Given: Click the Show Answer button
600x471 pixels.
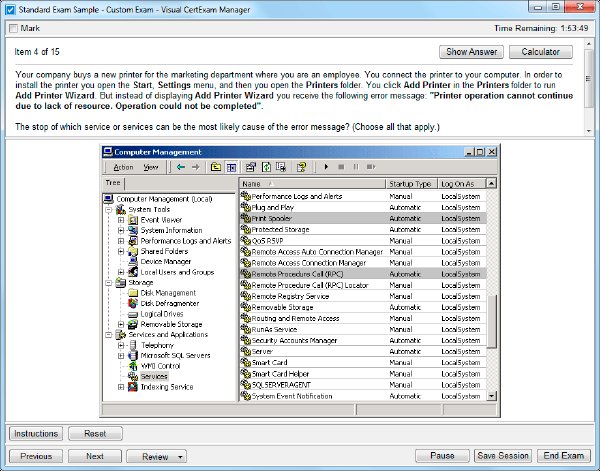Looking at the screenshot, I should coord(471,52).
